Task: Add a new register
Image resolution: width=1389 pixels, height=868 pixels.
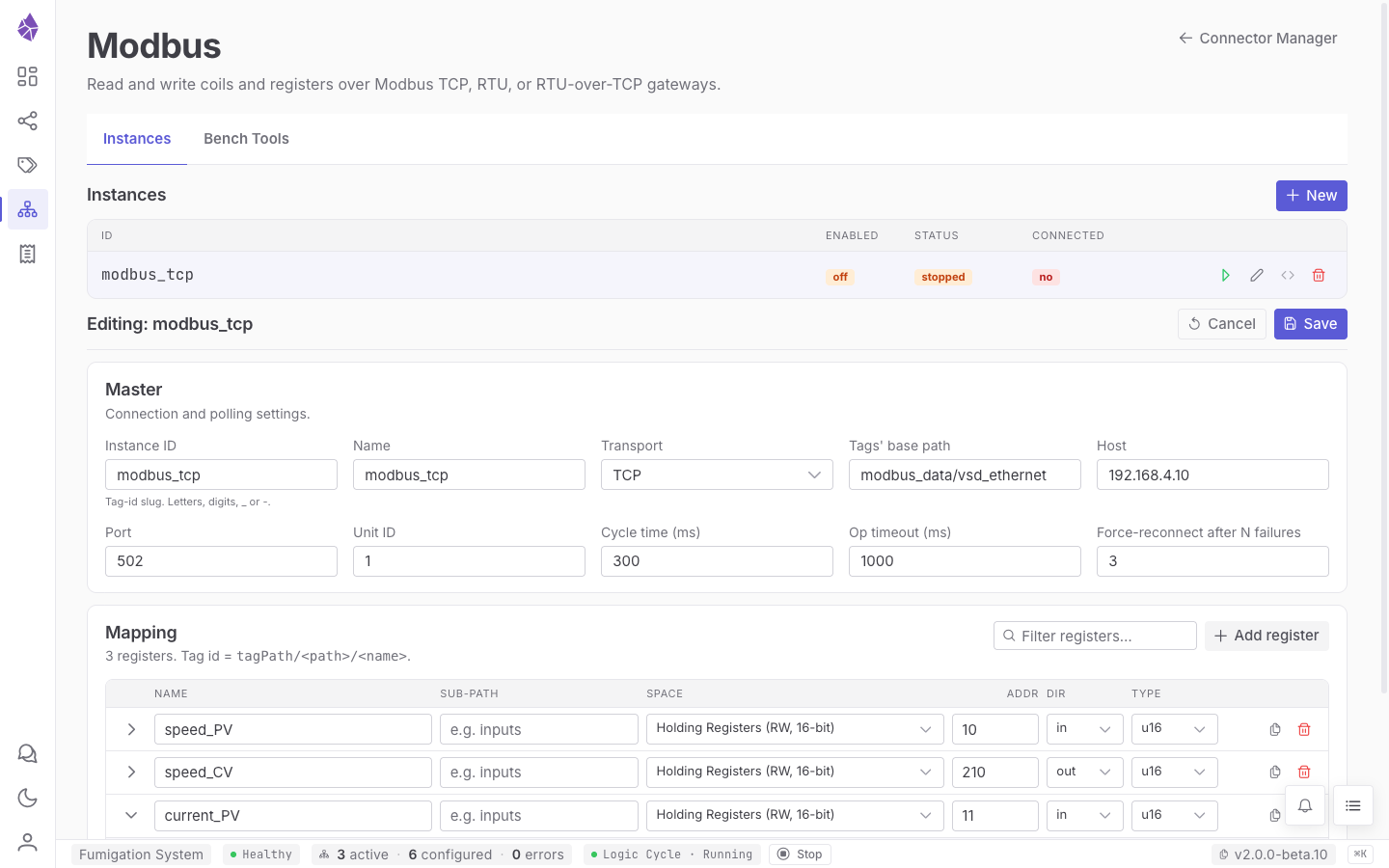Action: pos(1266,636)
